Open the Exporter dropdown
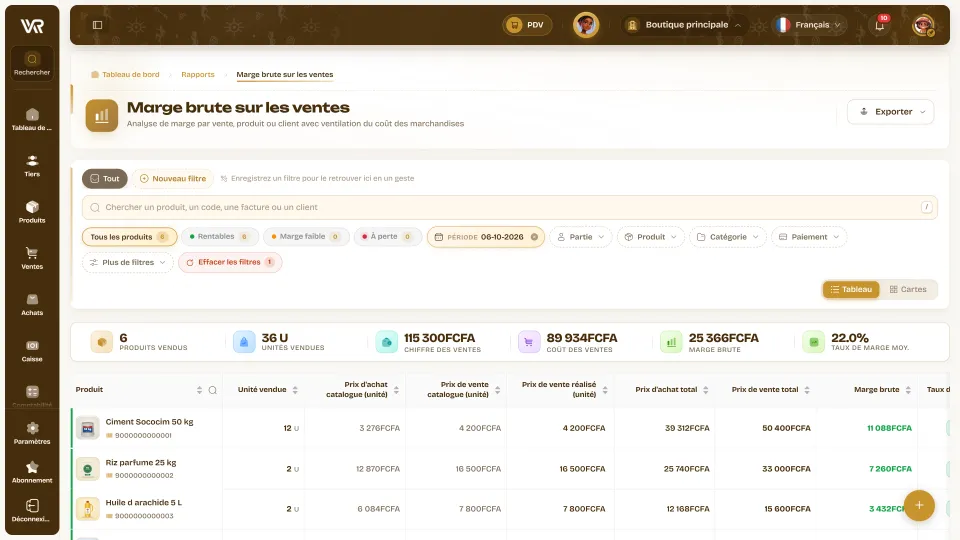Image resolution: width=960 pixels, height=540 pixels. 890,111
